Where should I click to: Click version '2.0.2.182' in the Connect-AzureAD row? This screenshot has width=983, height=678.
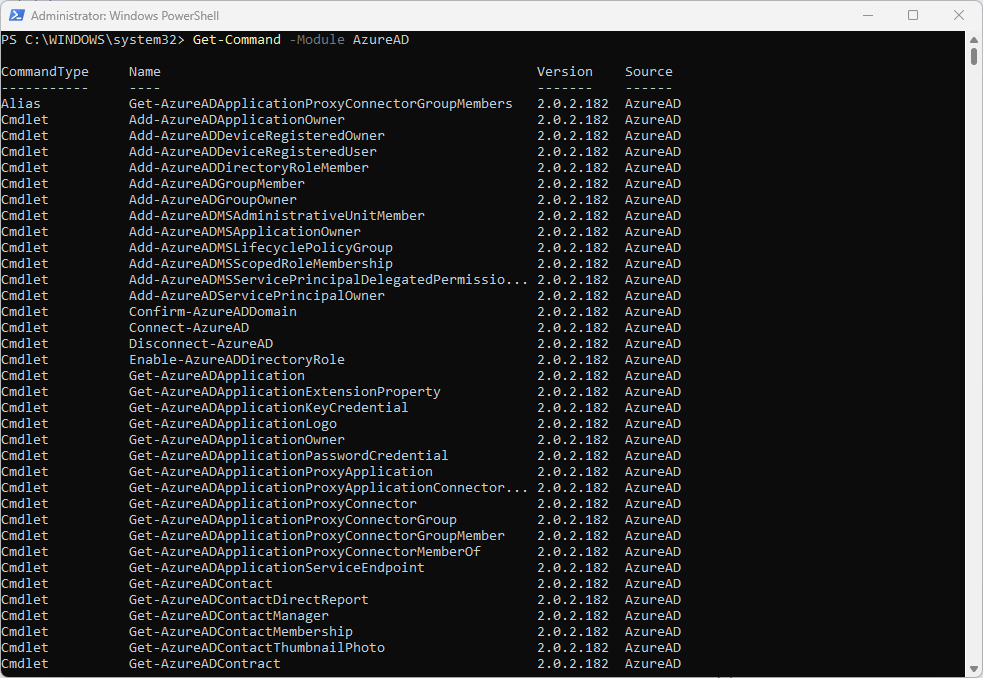pos(572,327)
